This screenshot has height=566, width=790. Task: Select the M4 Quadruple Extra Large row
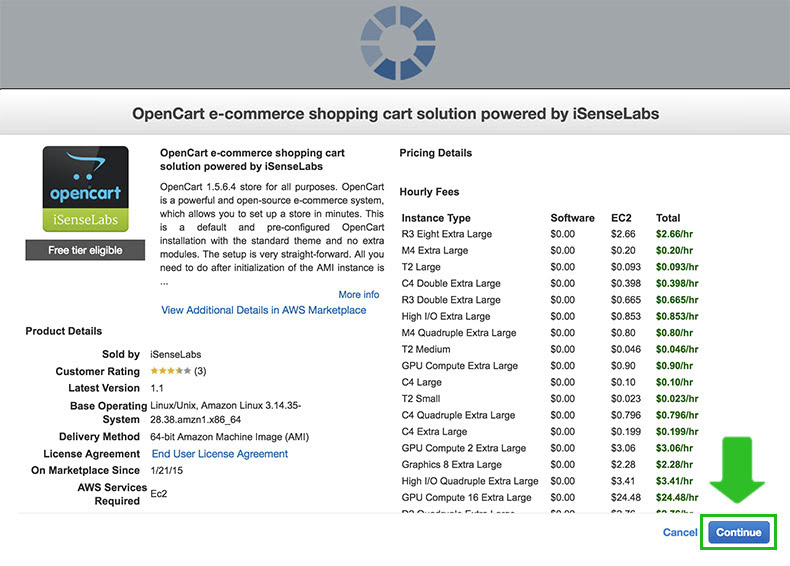coord(550,333)
